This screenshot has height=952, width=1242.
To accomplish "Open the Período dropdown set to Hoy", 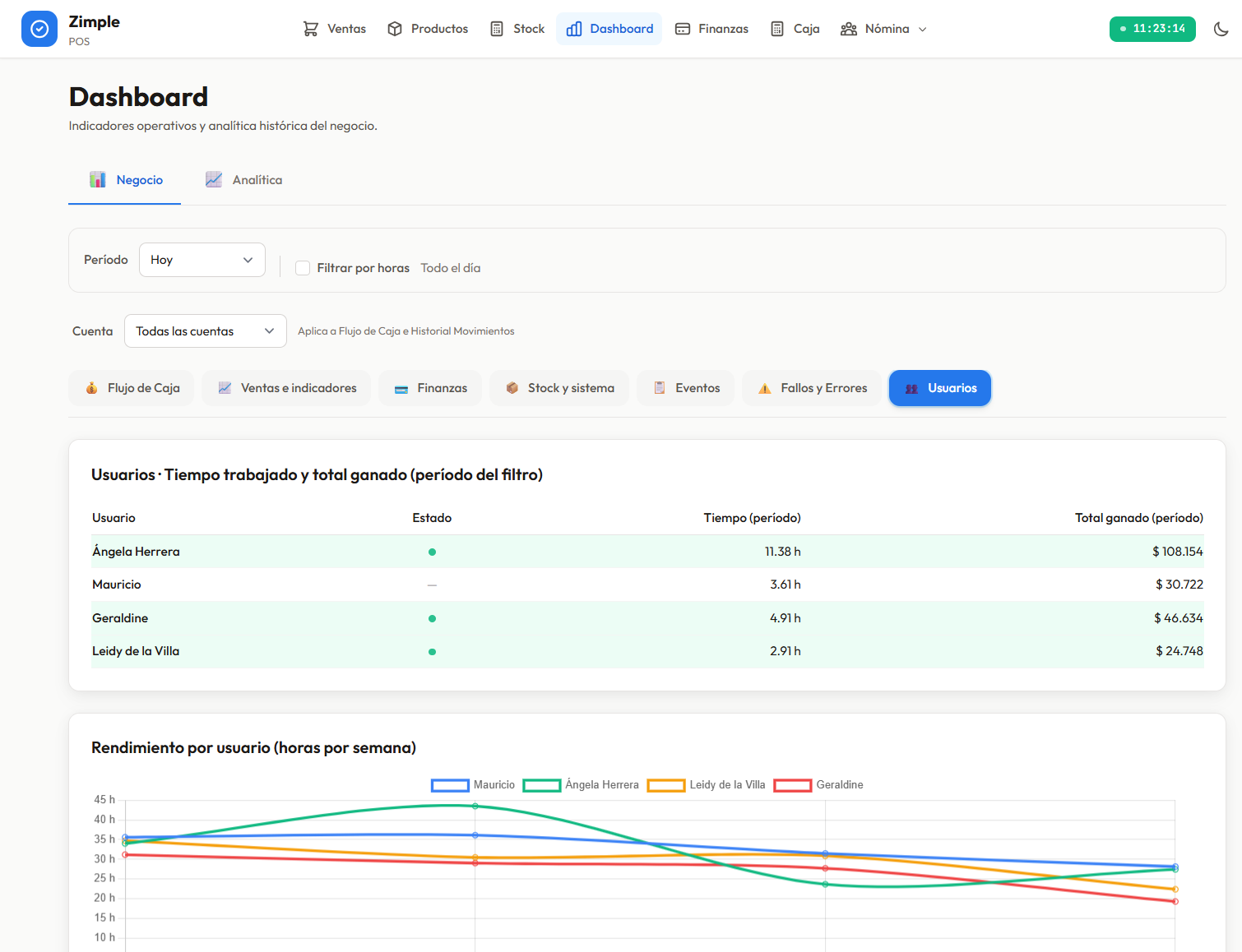I will click(202, 260).
